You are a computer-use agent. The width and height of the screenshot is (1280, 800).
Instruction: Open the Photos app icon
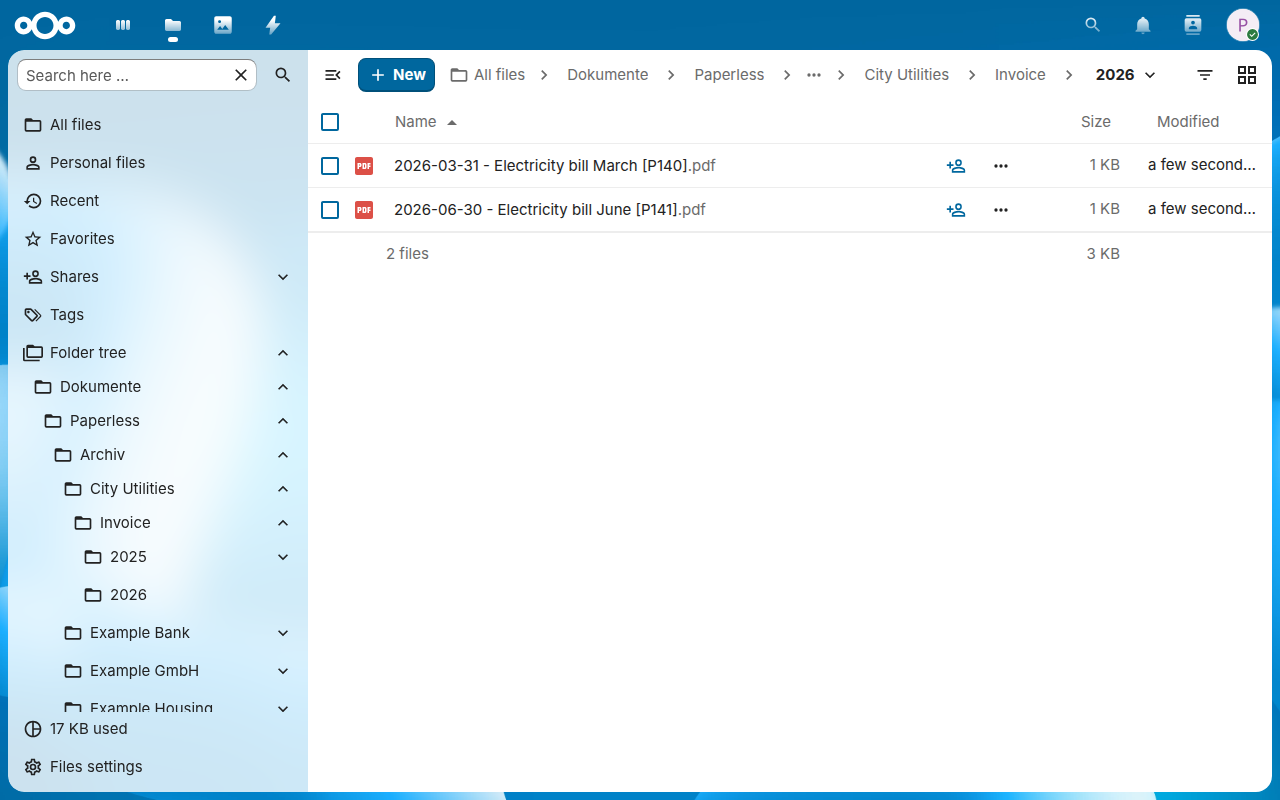(223, 25)
